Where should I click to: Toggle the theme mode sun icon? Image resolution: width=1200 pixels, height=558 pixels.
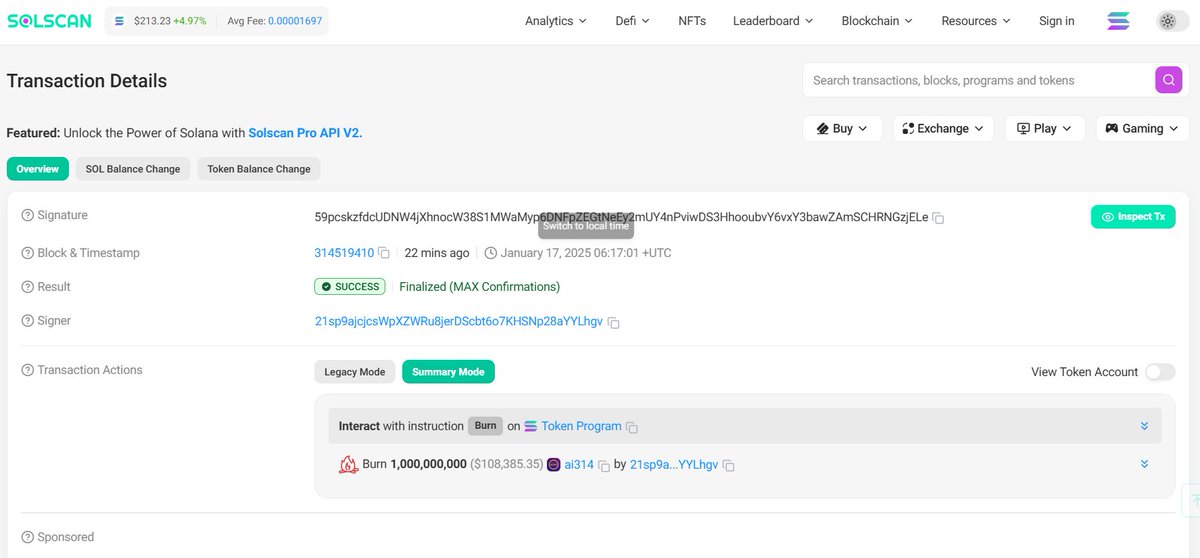[x=1167, y=21]
